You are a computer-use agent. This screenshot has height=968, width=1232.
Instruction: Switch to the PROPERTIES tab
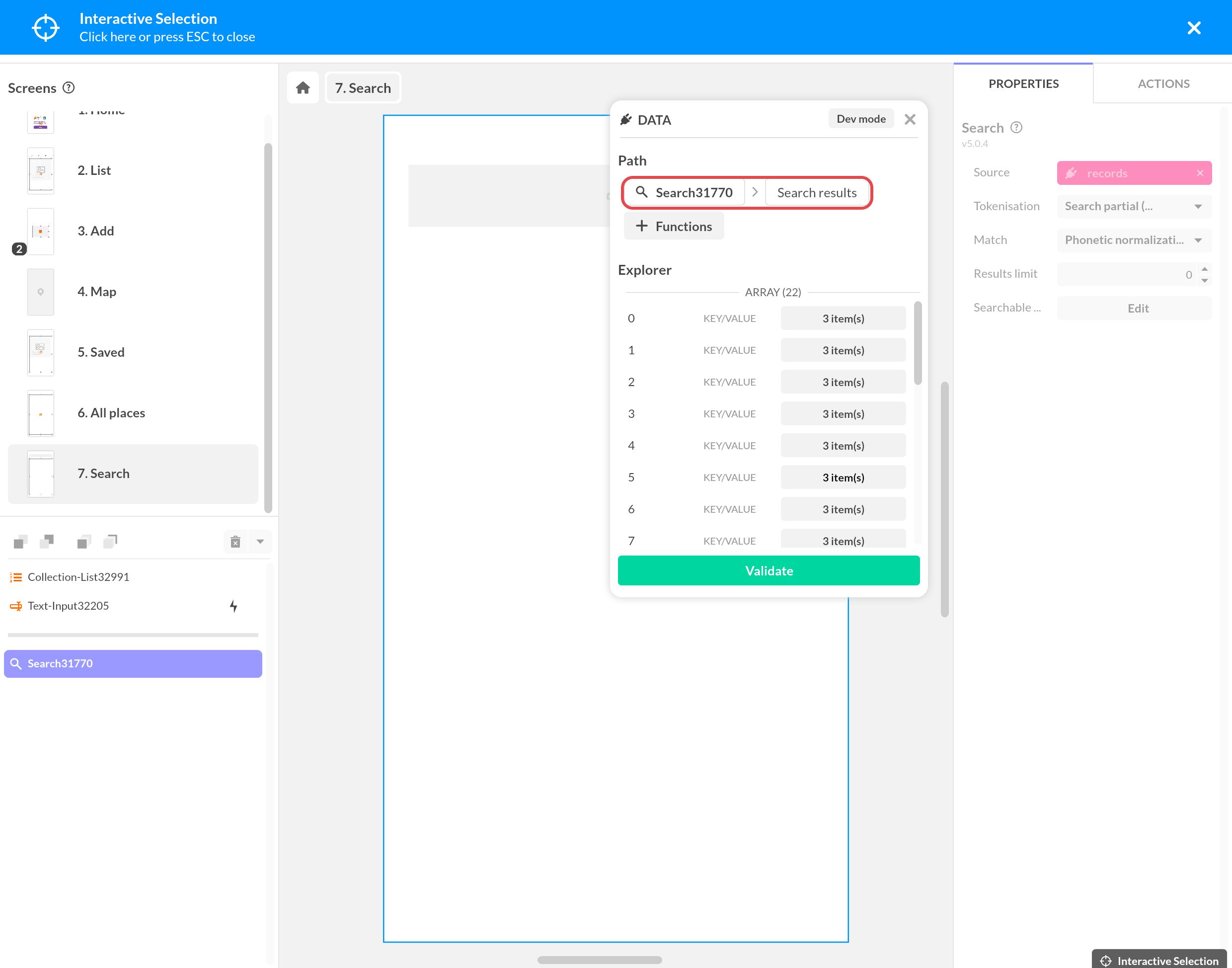[1023, 84]
